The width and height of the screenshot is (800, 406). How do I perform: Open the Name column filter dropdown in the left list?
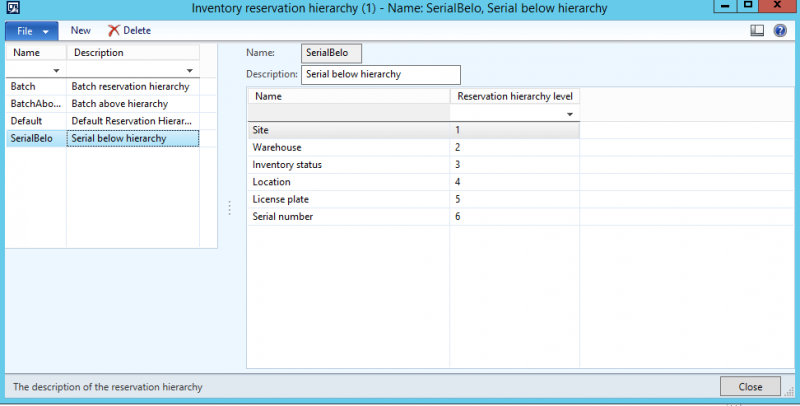click(x=56, y=70)
